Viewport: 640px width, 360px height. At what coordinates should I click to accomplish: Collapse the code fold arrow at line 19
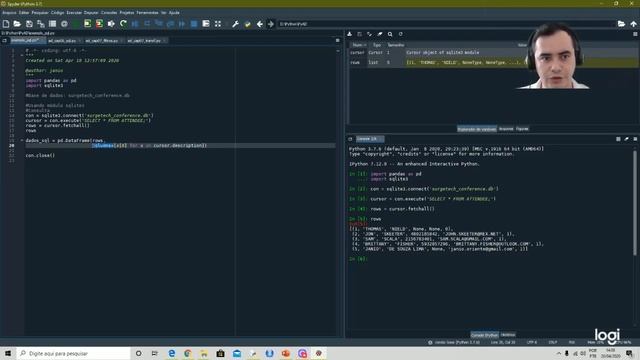22,140
